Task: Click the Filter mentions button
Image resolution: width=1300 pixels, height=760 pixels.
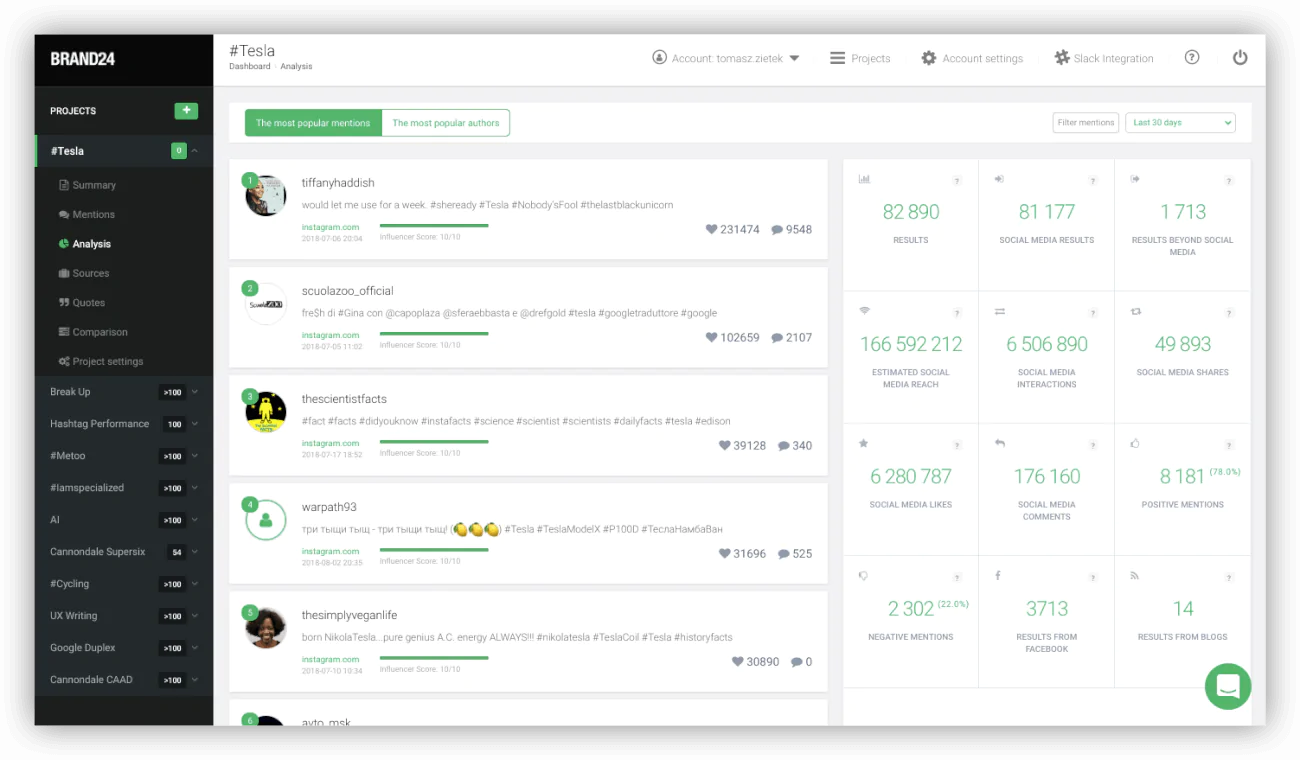Action: point(1086,122)
